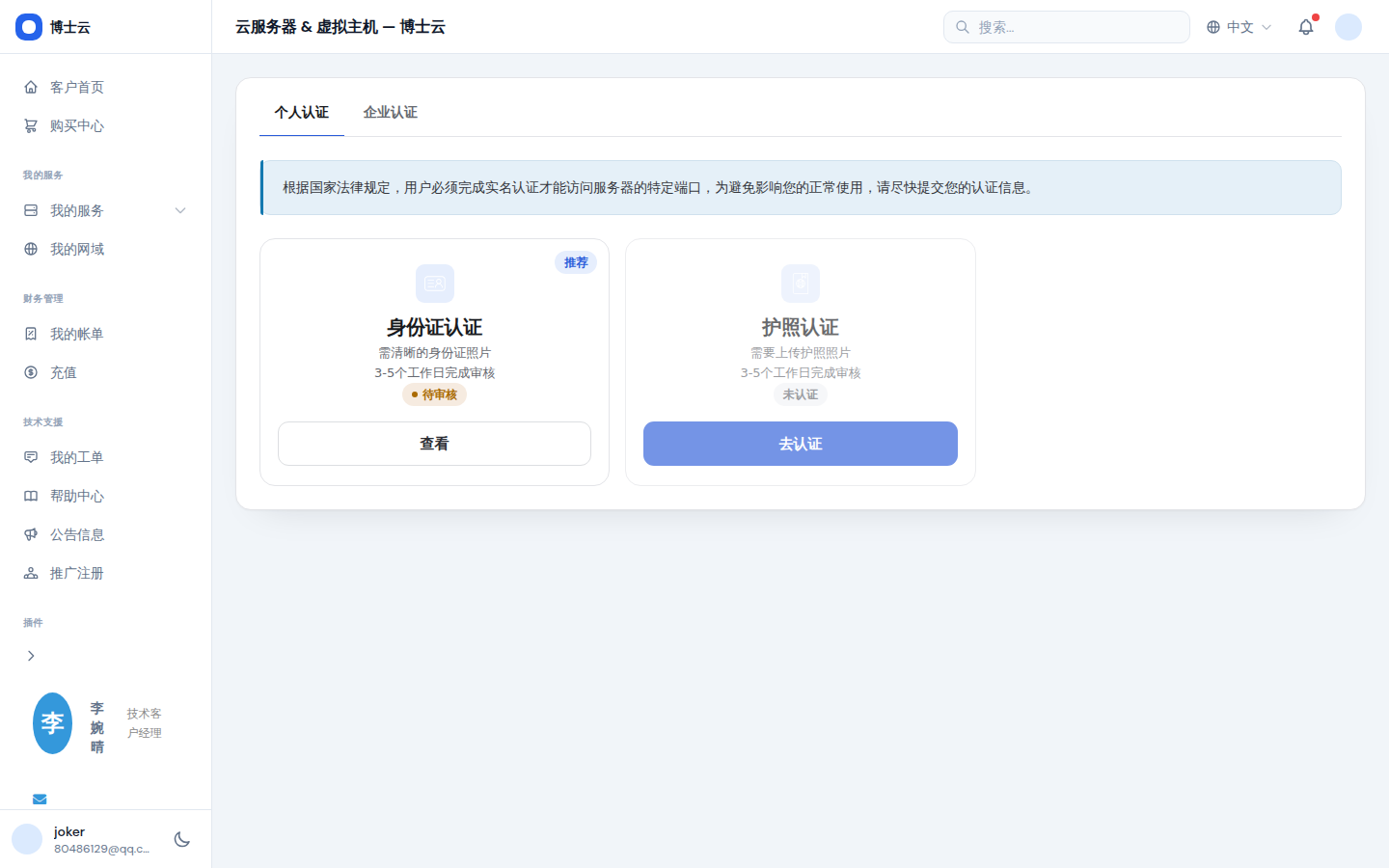
Task: Click the 公告信息 megaphone icon
Action: 31,534
